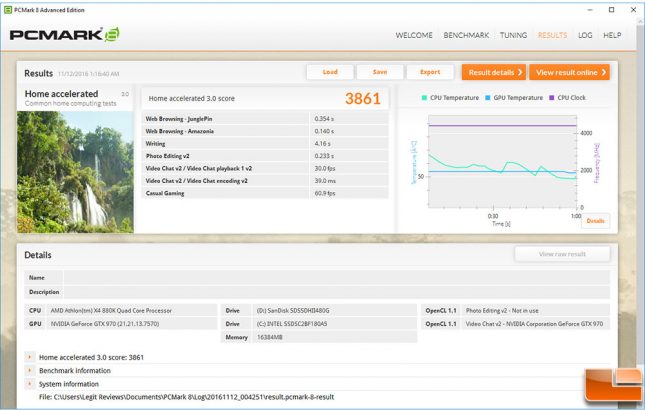This screenshot has width=645, height=410.
Task: Click the temperature and clock chart
Action: tap(502, 162)
